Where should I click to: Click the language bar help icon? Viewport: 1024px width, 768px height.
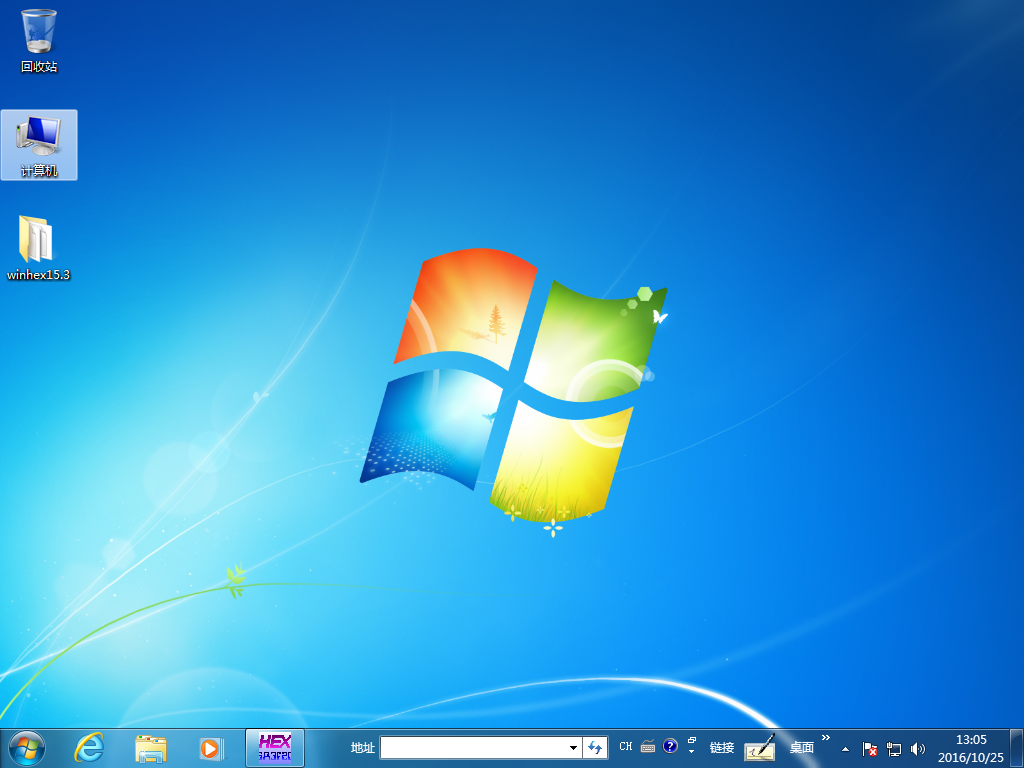670,746
